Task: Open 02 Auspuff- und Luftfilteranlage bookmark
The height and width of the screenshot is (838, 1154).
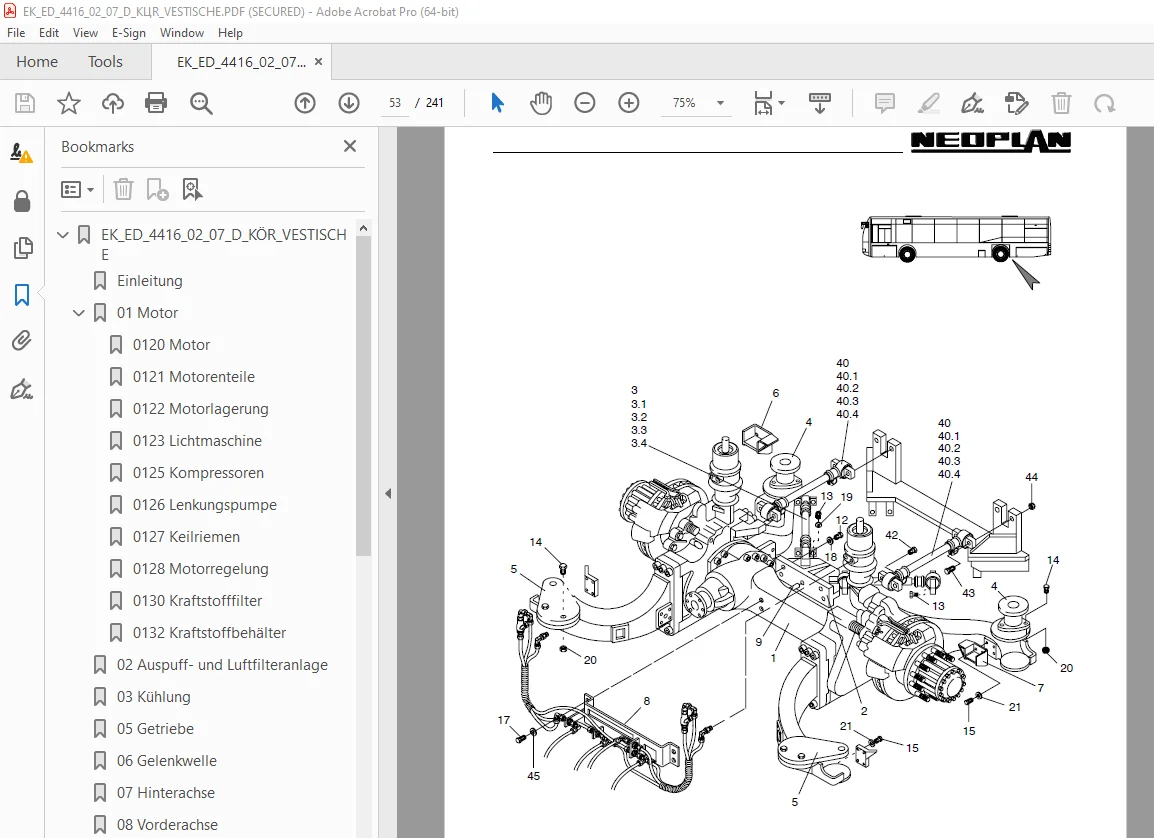Action: point(222,665)
